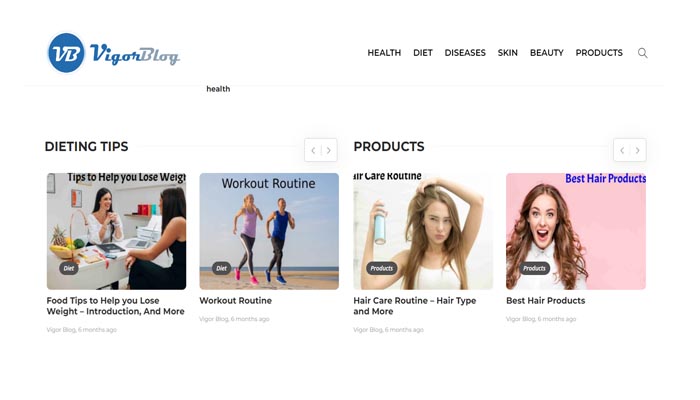The width and height of the screenshot is (700, 400).
Task: Open the Best Hair Products thumbnail image
Action: [x=576, y=231]
